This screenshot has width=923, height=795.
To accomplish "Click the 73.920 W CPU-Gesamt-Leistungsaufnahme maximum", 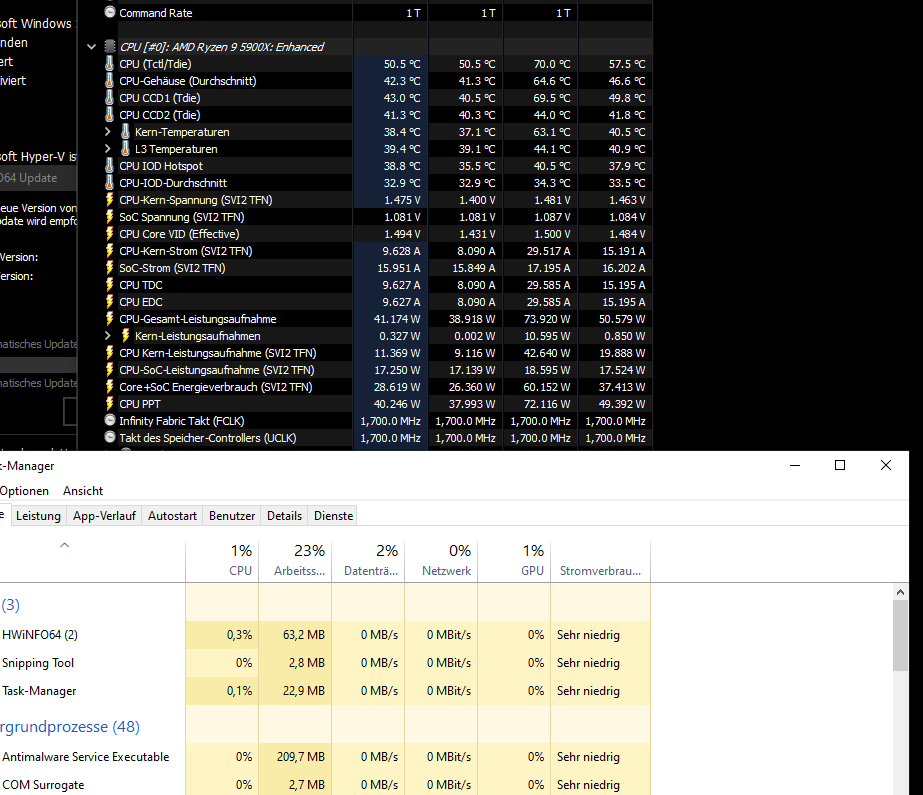I will click(547, 319).
